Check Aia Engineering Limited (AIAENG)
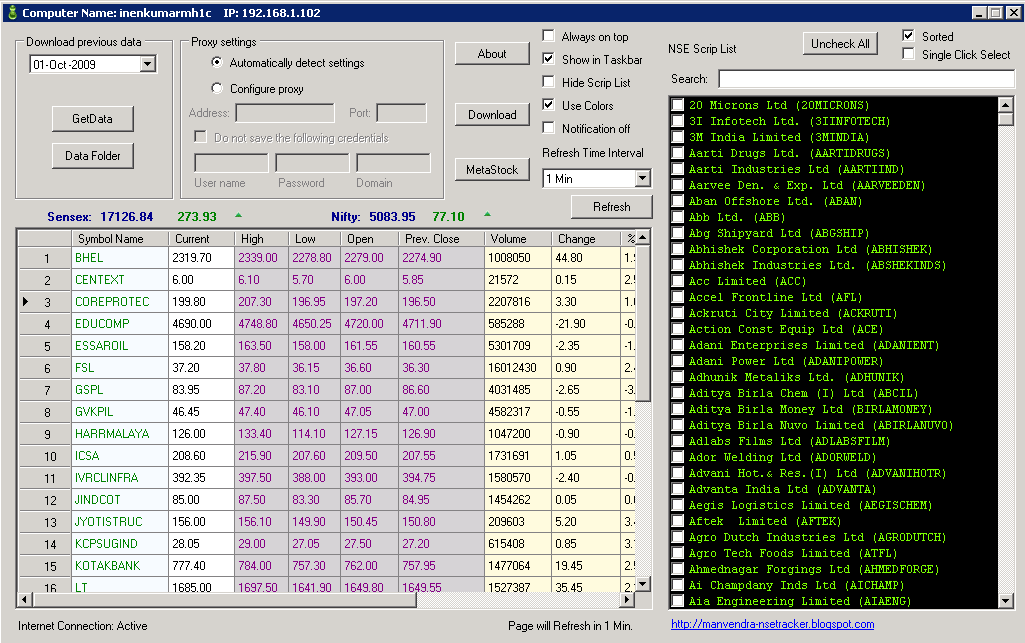This screenshot has width=1025, height=643. tap(678, 601)
